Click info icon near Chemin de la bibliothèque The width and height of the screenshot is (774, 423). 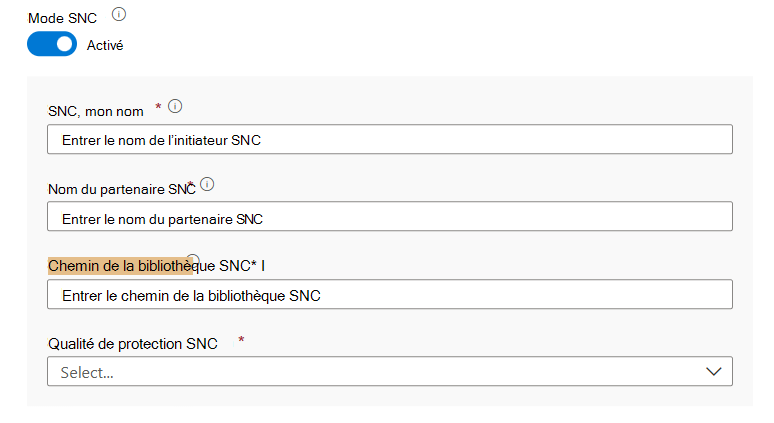click(x=193, y=259)
